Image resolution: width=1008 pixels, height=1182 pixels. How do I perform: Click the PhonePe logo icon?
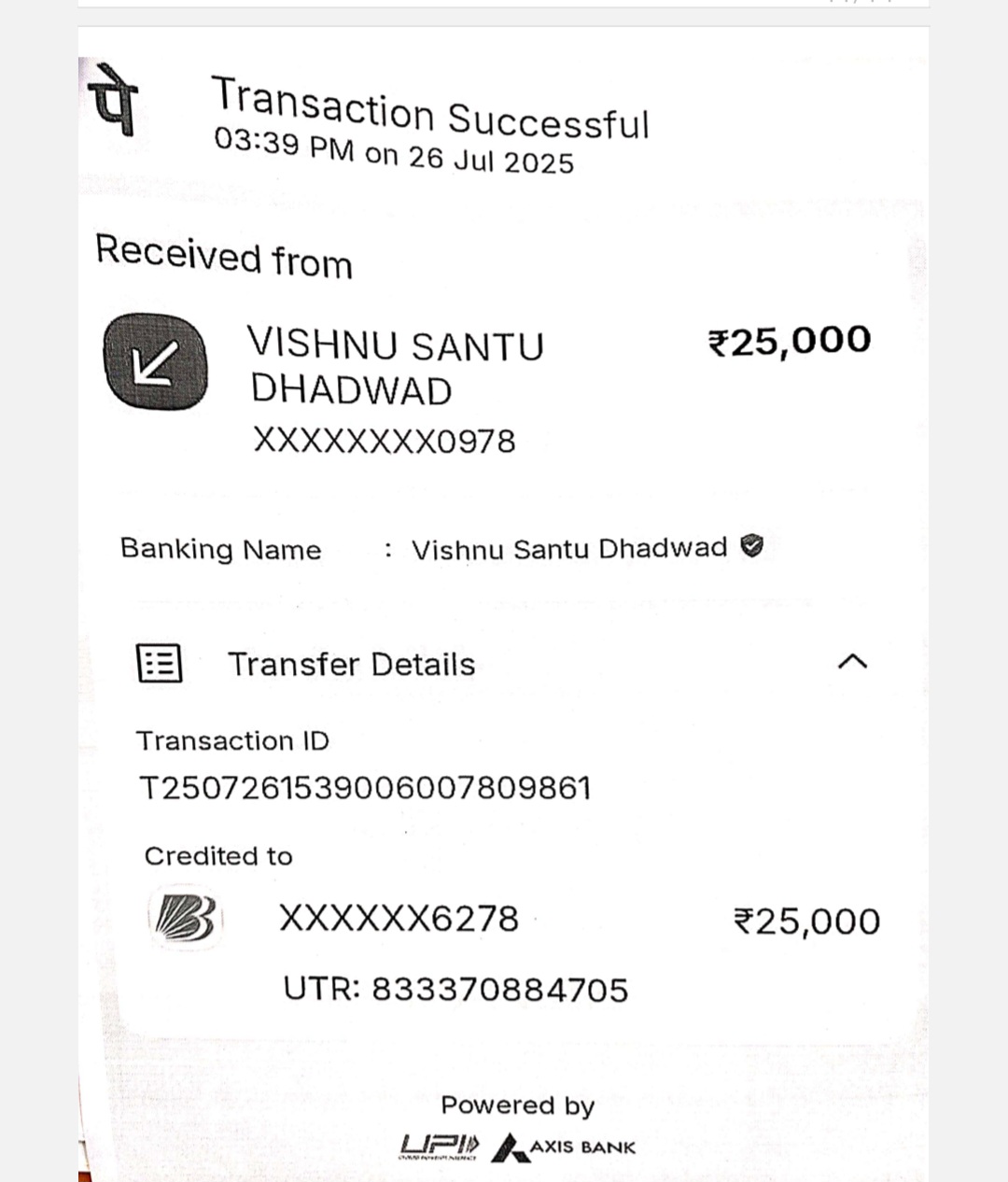[x=114, y=100]
